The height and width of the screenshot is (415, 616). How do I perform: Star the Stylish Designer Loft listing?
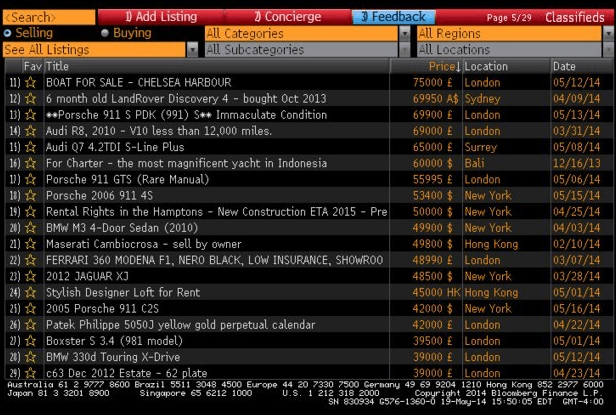tap(30, 292)
